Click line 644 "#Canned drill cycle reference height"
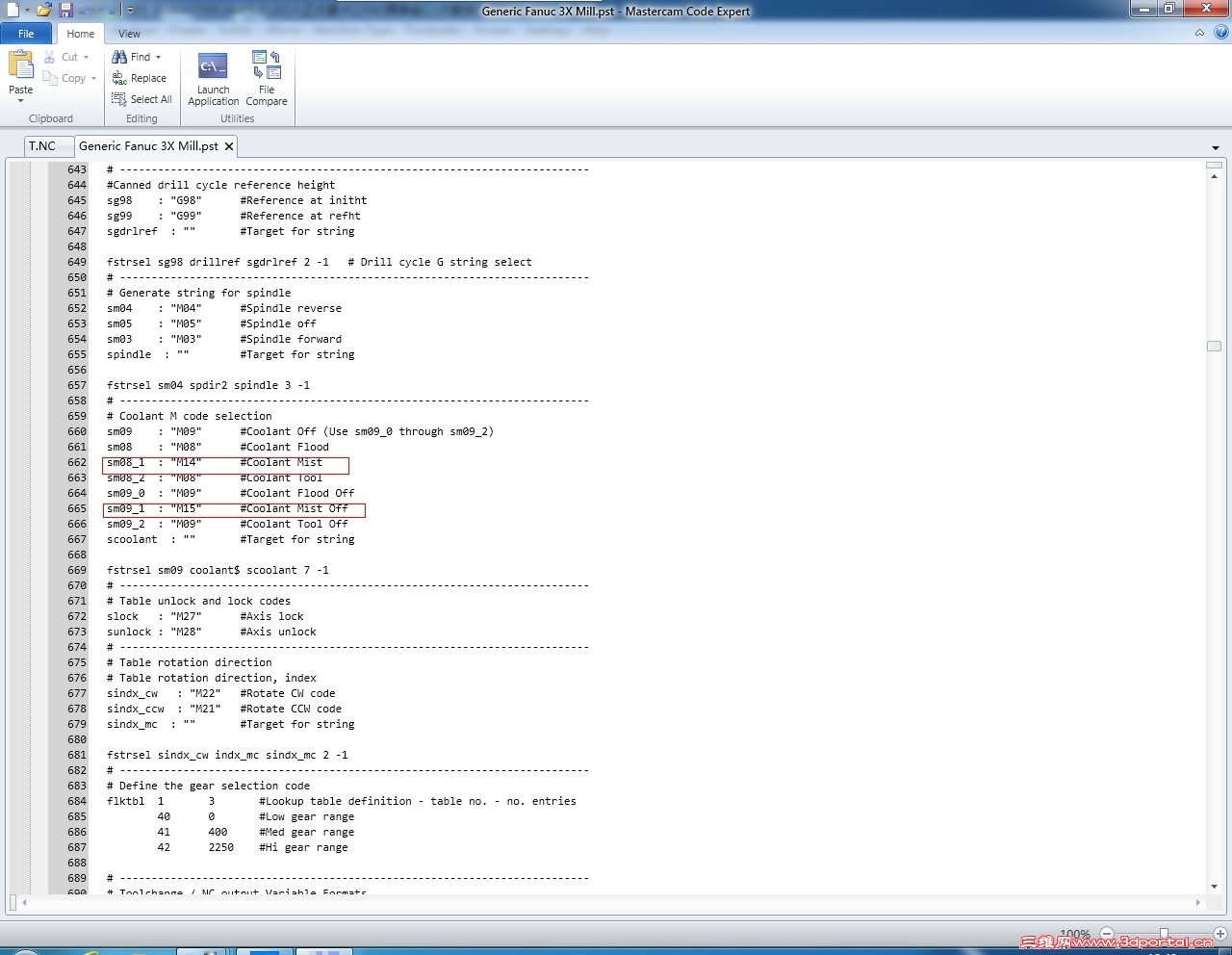The width and height of the screenshot is (1232, 955). click(221, 185)
